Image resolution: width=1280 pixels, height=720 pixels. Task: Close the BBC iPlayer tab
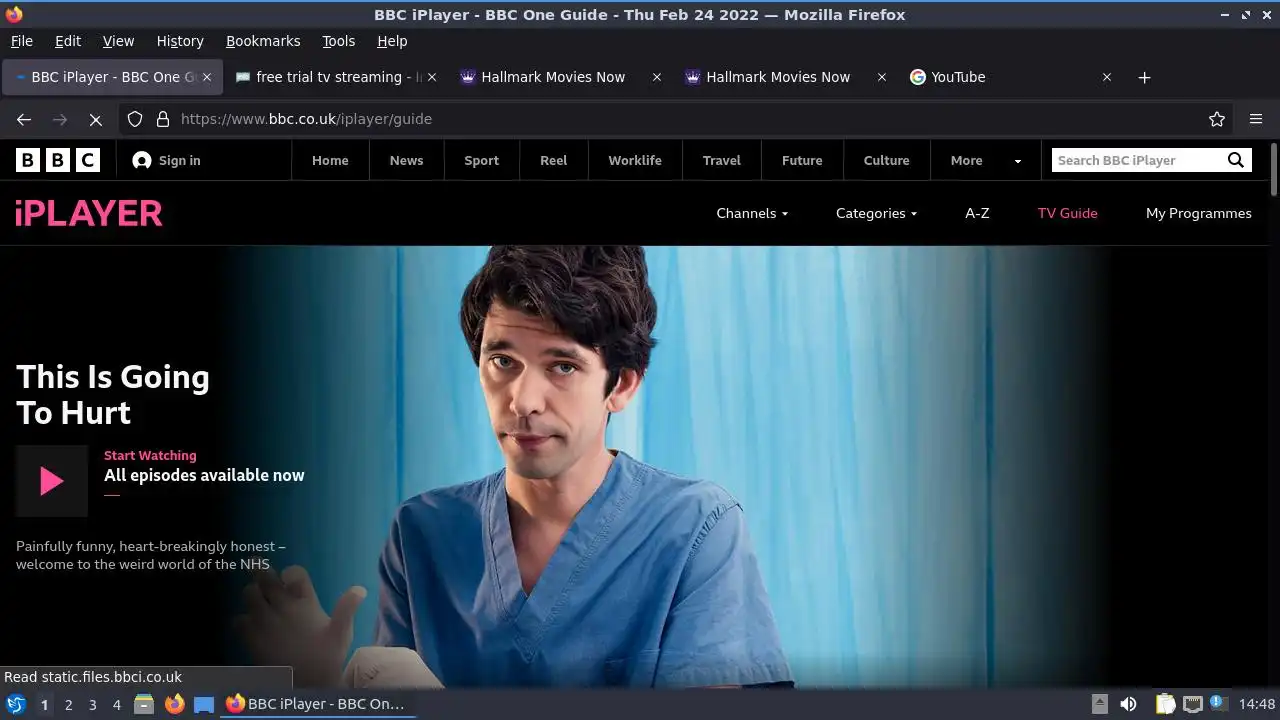coord(208,77)
